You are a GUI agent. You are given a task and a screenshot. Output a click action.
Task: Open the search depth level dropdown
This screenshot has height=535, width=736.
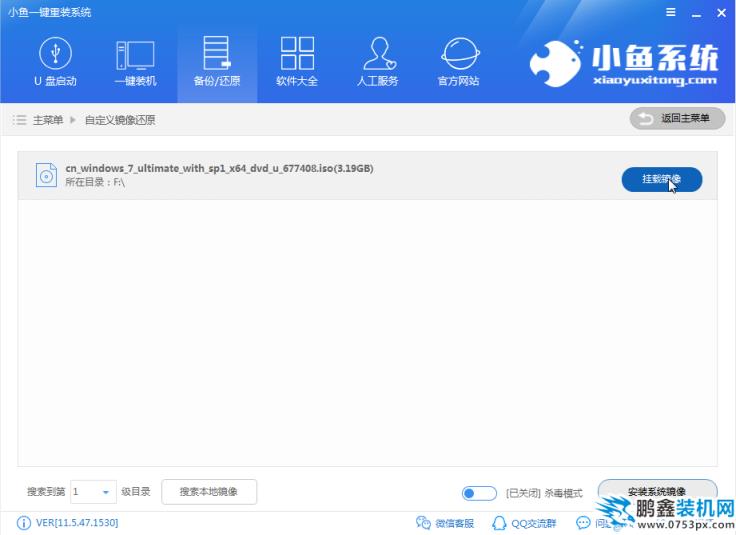pos(93,492)
